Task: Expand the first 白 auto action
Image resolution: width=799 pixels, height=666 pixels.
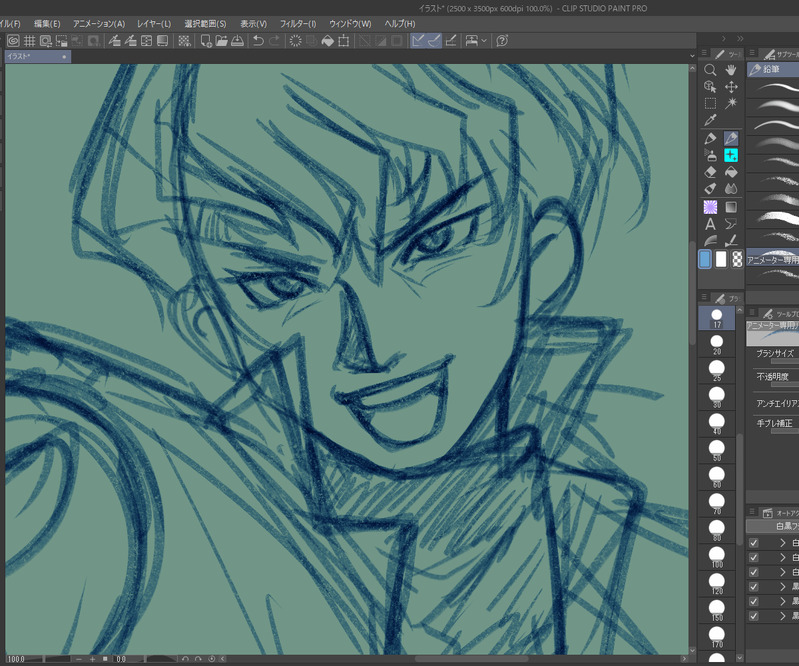Action: point(783,543)
